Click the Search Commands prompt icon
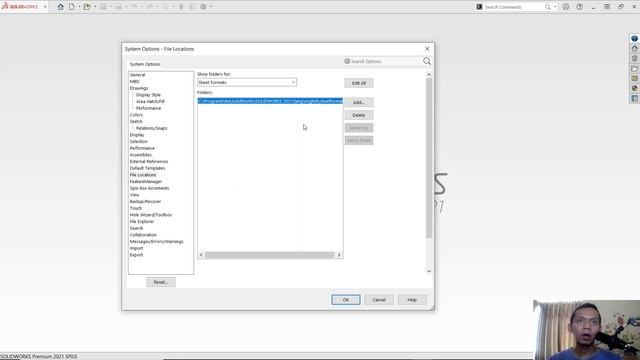This screenshot has width=640, height=360. 480,7
